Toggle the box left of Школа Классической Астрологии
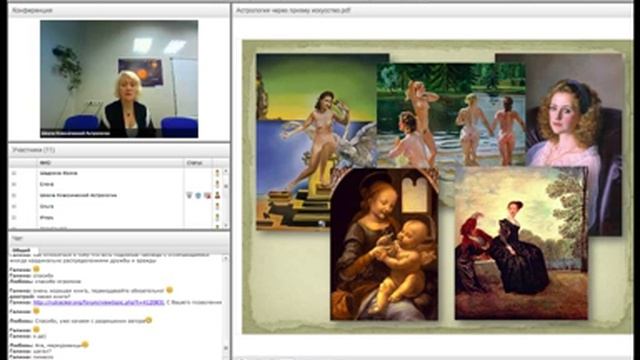The height and width of the screenshot is (360, 640). pos(14,196)
